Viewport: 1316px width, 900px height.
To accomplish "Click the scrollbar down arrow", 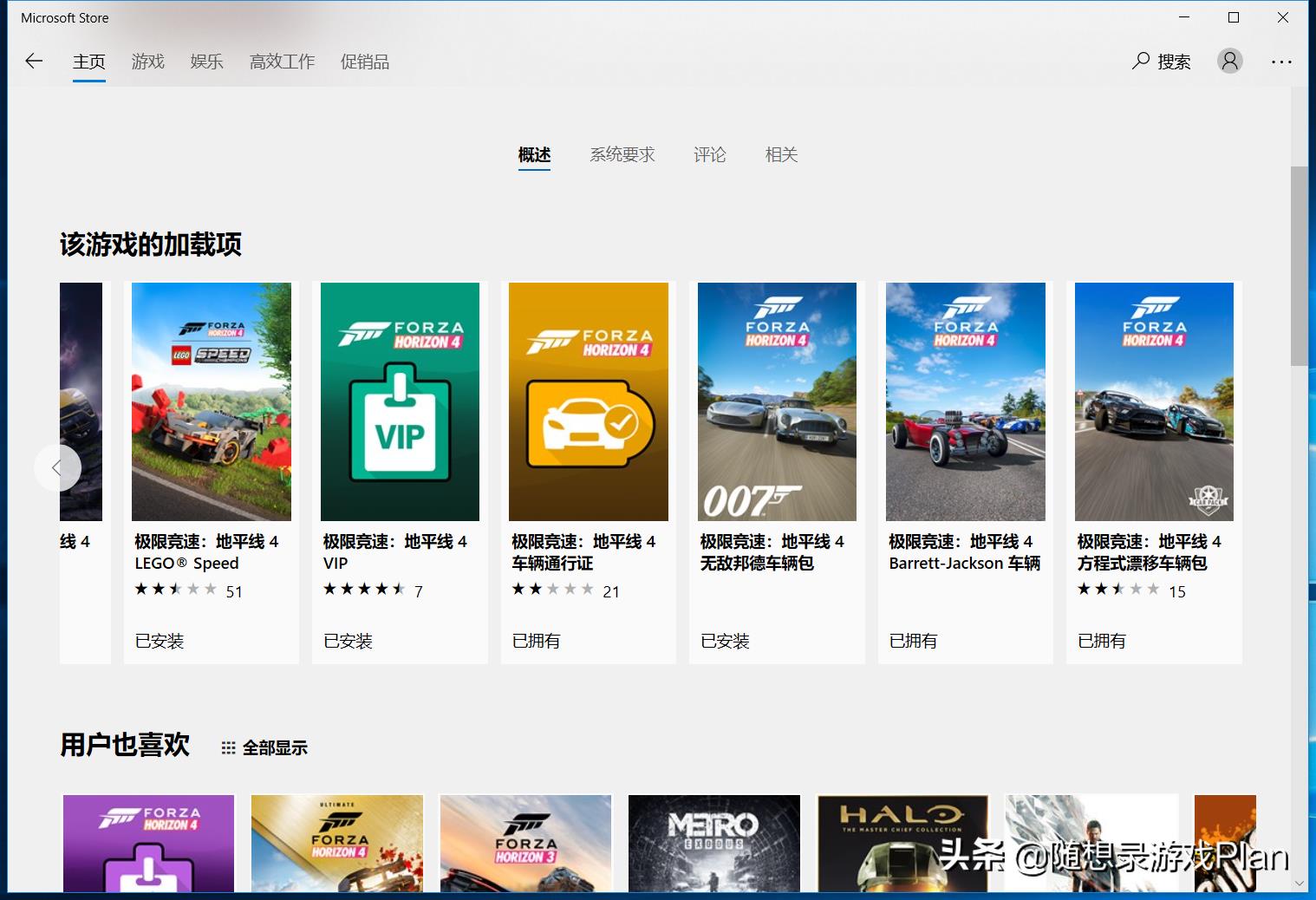I will pyautogui.click(x=1298, y=883).
